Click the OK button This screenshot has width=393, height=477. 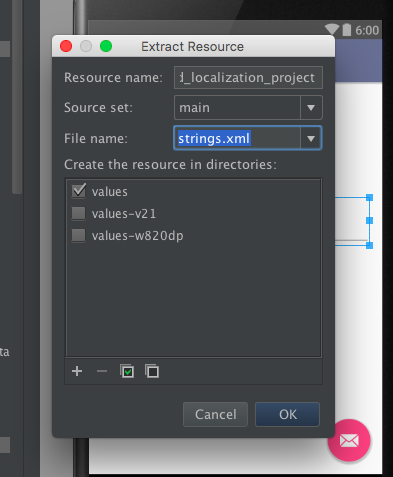[x=287, y=414]
